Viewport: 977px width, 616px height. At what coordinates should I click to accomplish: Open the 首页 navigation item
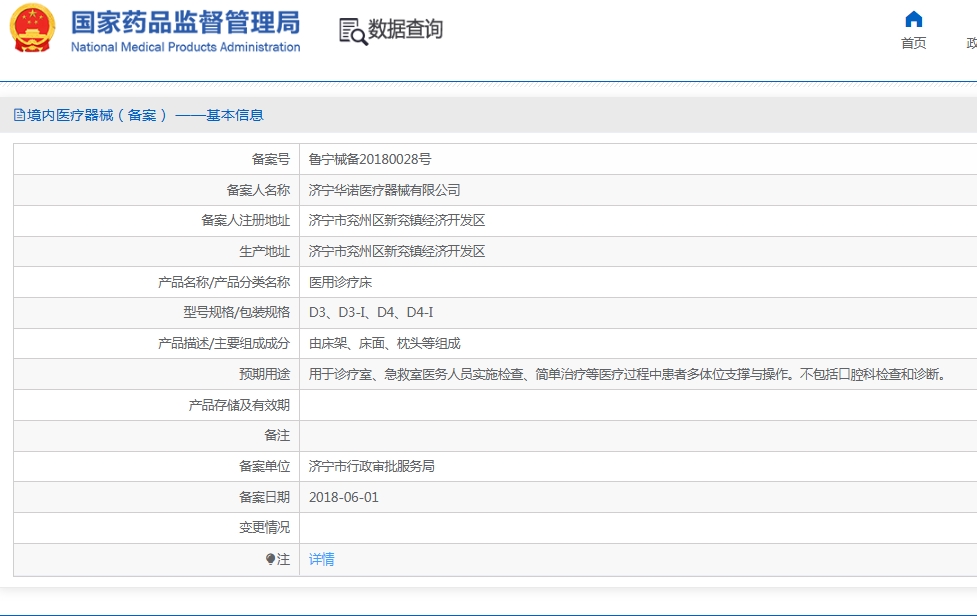(x=913, y=43)
